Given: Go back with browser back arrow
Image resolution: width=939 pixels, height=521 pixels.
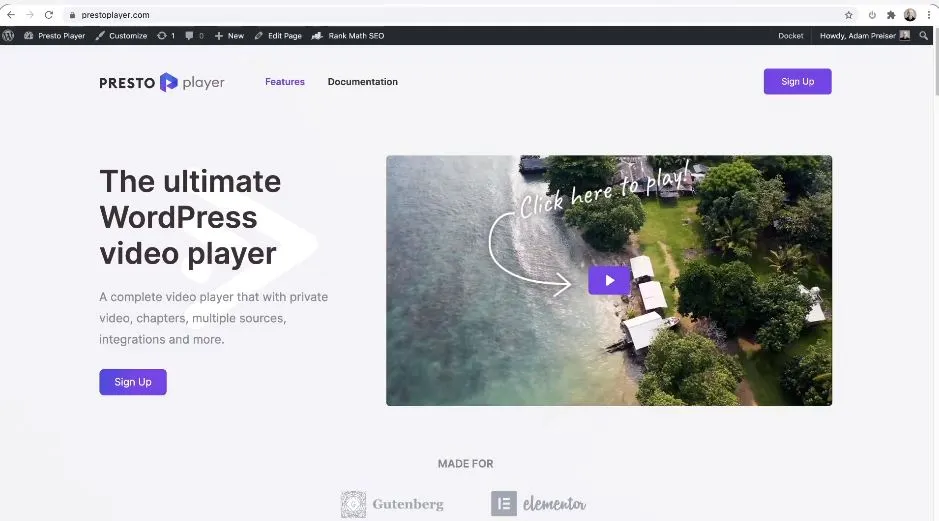Looking at the screenshot, I should point(11,15).
